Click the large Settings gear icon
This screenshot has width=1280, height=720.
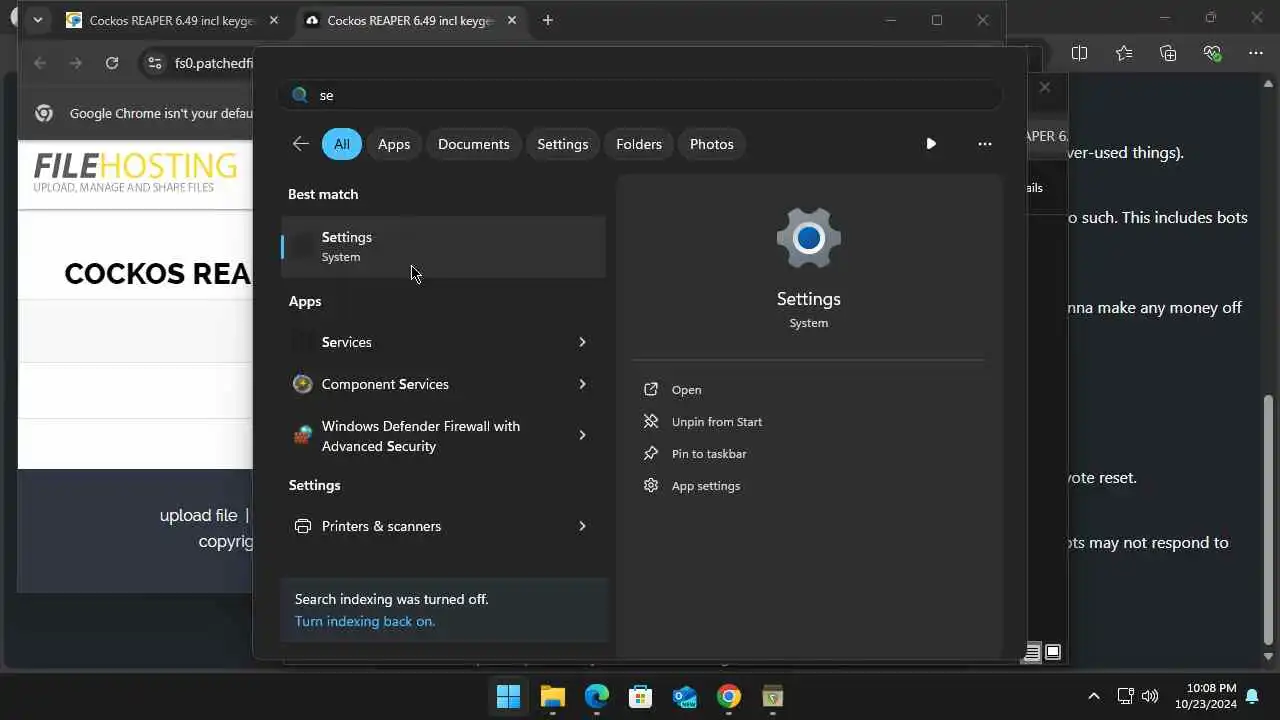coord(808,239)
